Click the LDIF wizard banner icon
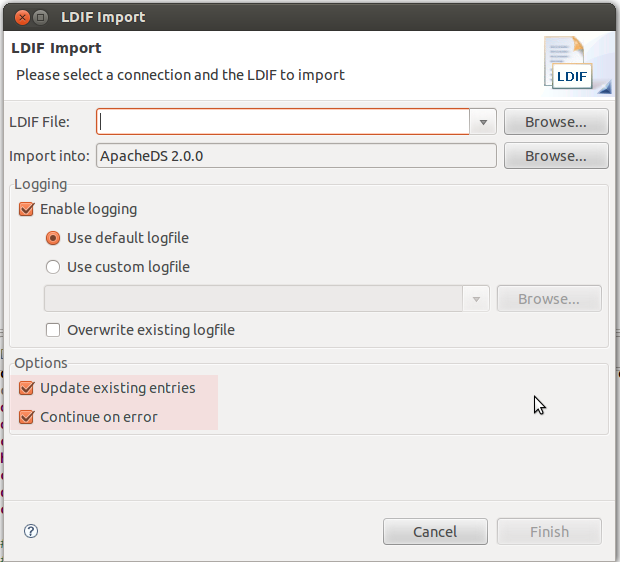 [575, 65]
